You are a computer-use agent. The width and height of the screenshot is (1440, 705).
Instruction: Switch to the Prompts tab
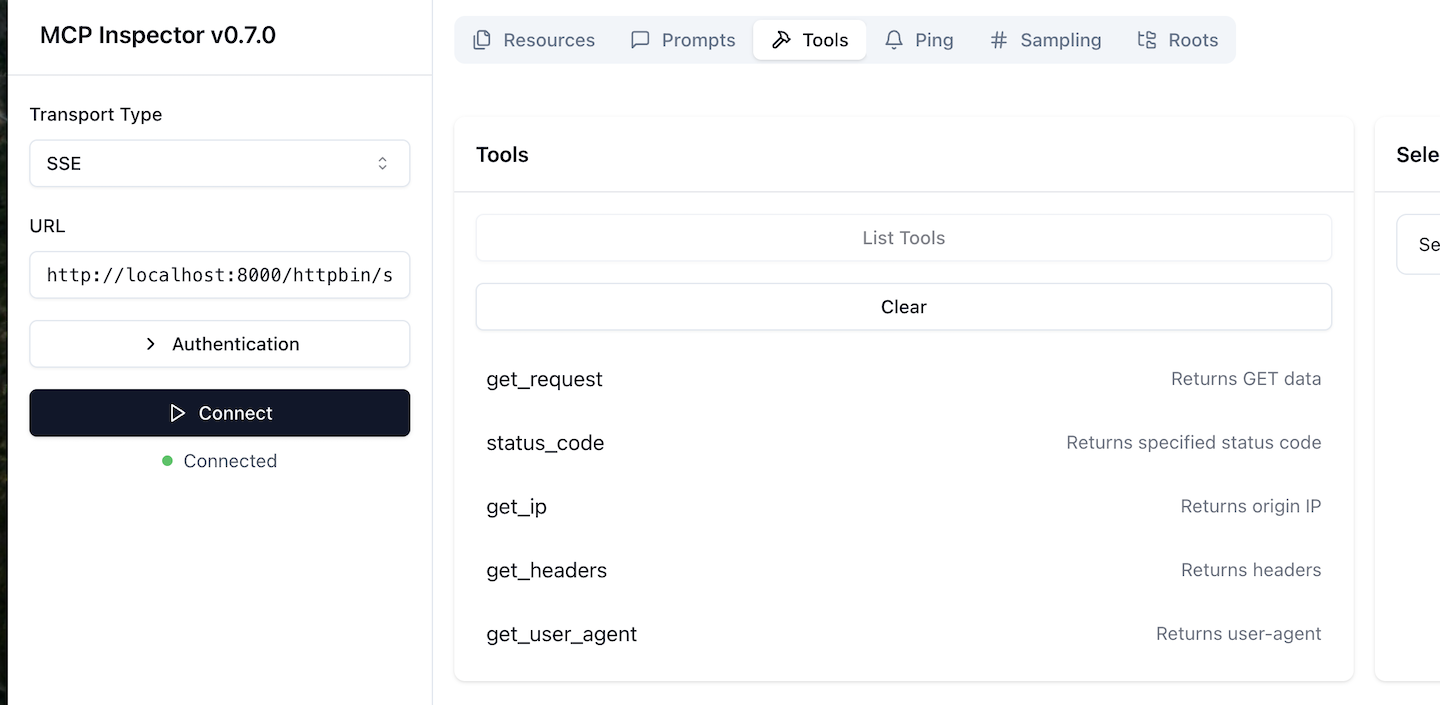tap(683, 39)
